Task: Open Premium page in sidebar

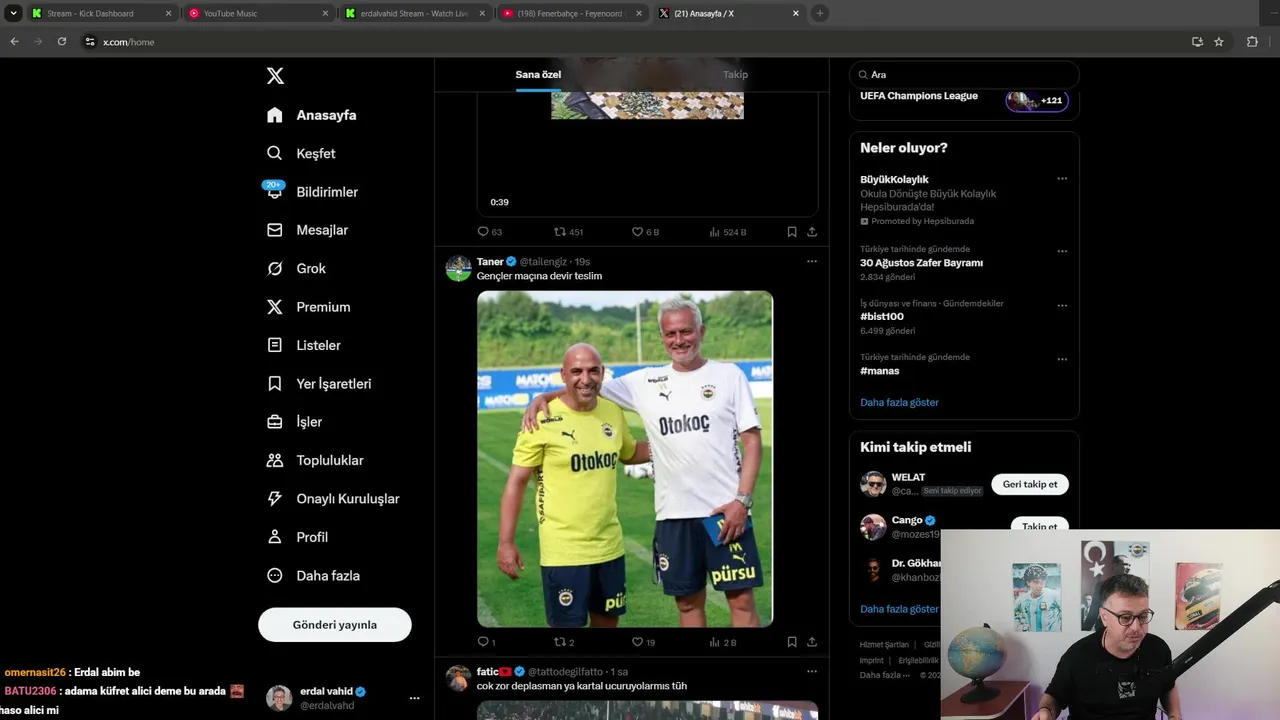Action: point(308,307)
